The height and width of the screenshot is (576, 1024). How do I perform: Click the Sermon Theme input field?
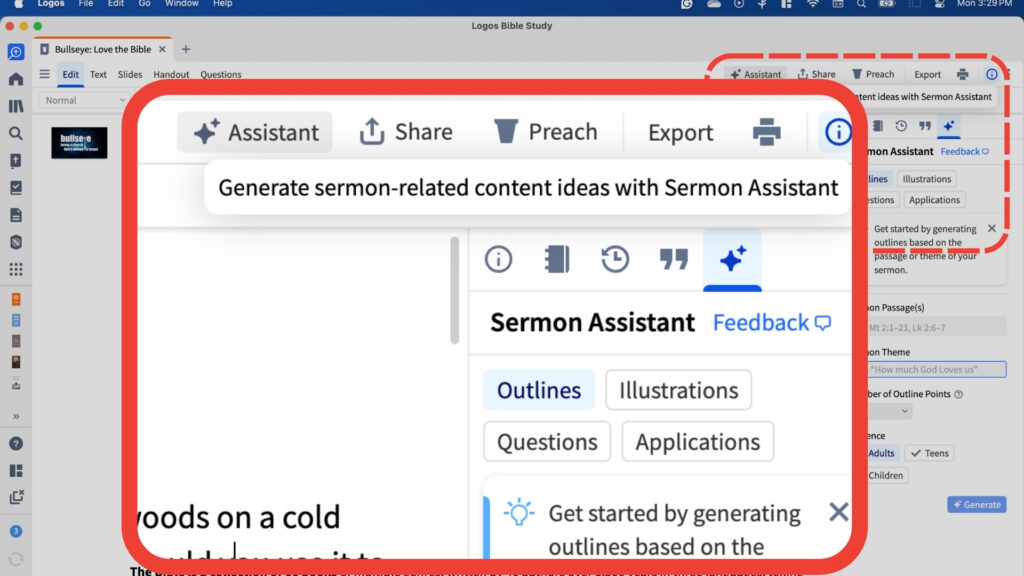click(937, 369)
